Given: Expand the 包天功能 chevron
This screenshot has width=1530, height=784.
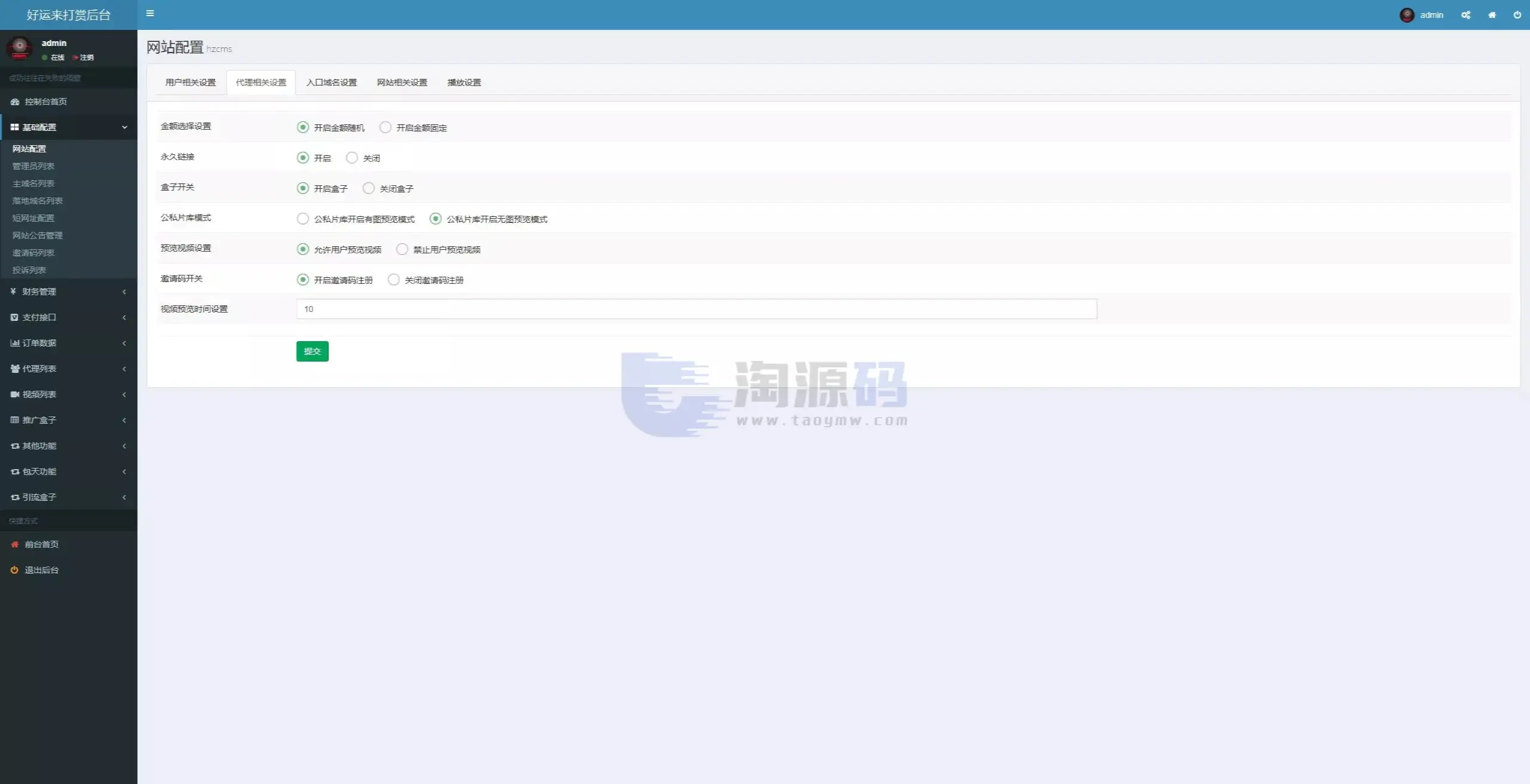Looking at the screenshot, I should 124,471.
